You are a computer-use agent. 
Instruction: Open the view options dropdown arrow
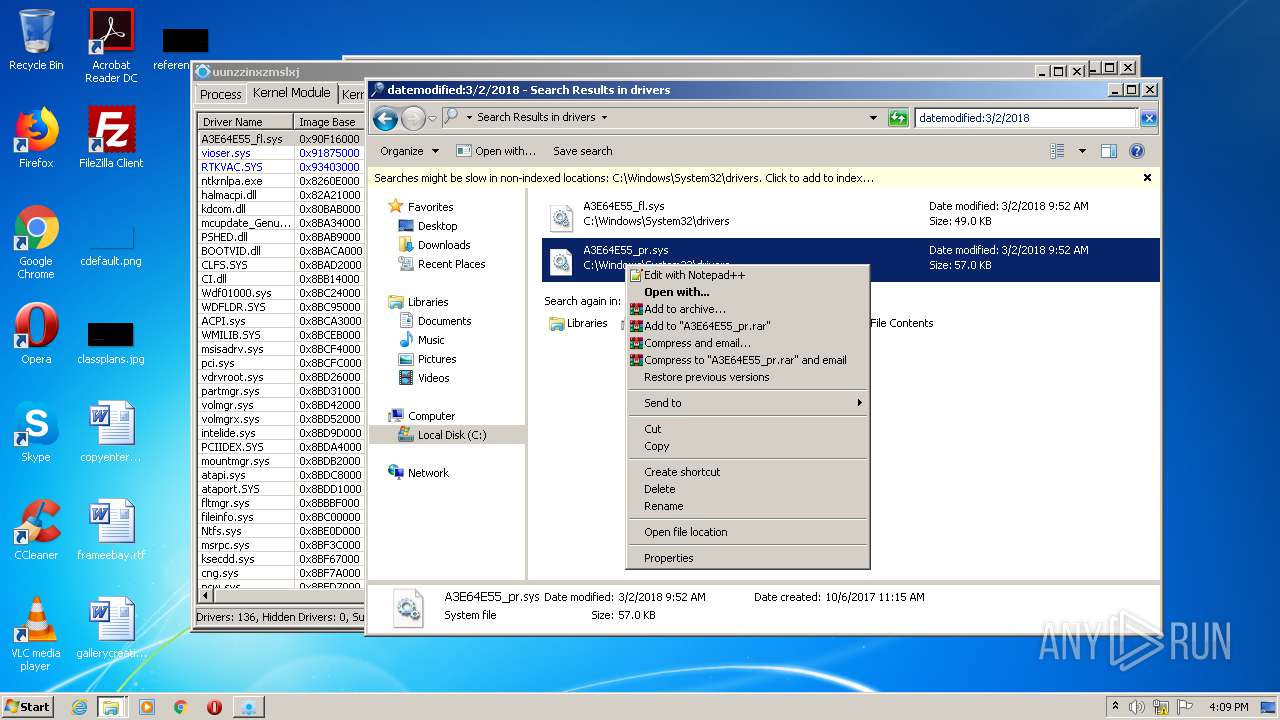(x=1082, y=151)
